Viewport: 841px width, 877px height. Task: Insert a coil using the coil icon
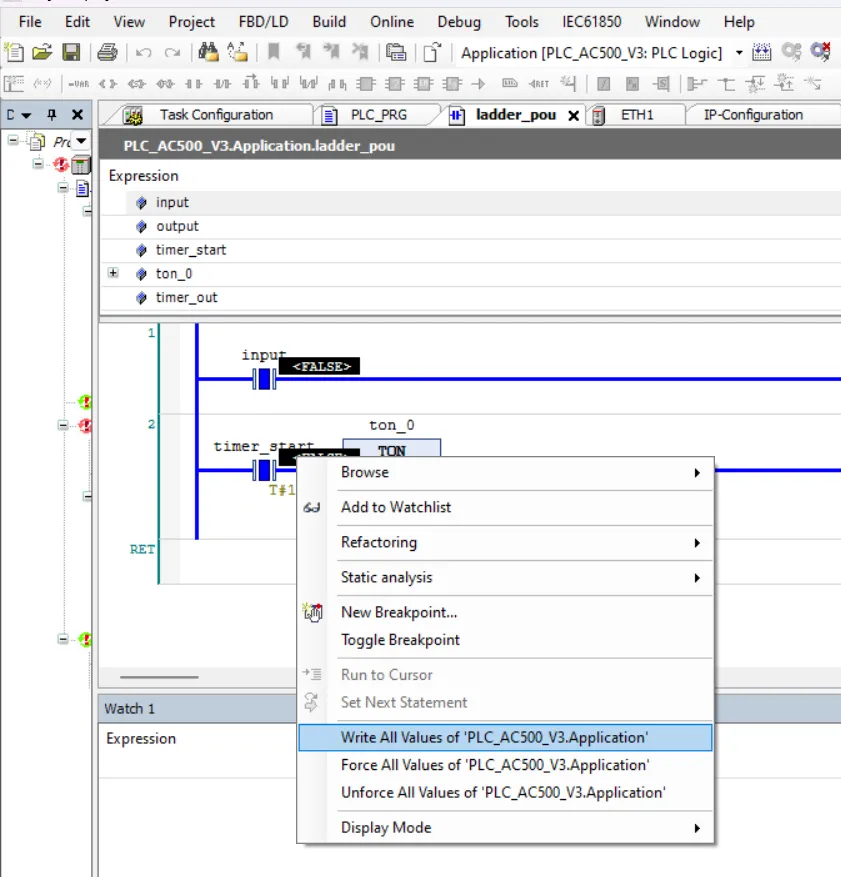(108, 84)
